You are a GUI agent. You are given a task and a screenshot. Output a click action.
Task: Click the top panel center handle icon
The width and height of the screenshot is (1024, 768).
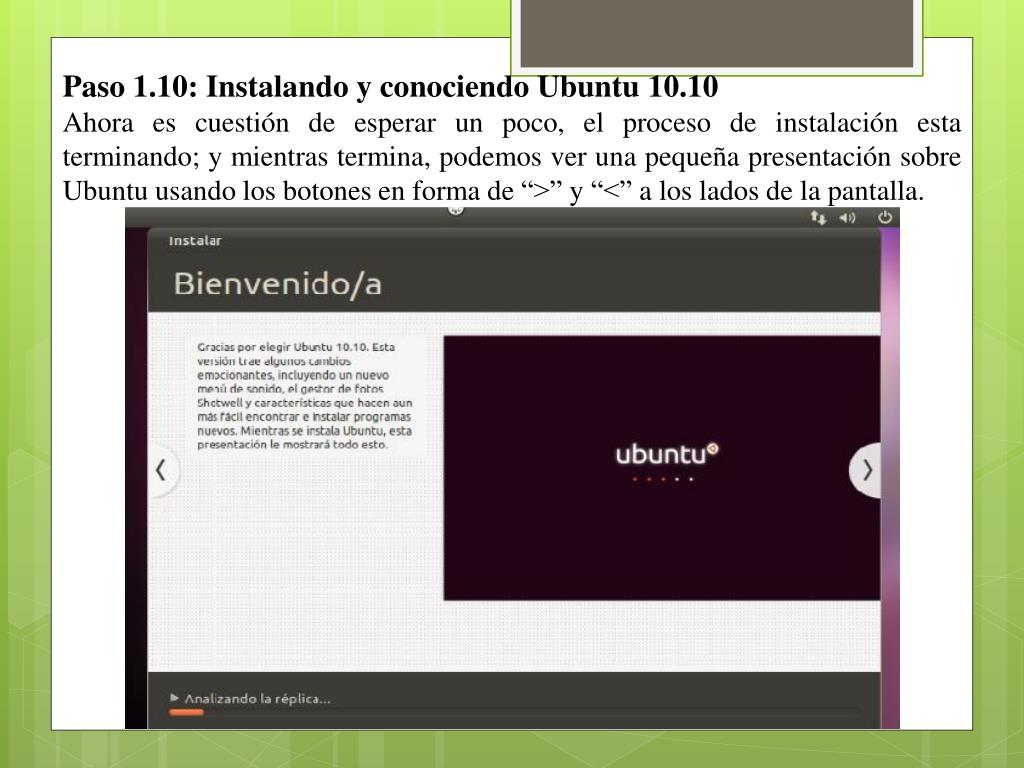tap(456, 210)
